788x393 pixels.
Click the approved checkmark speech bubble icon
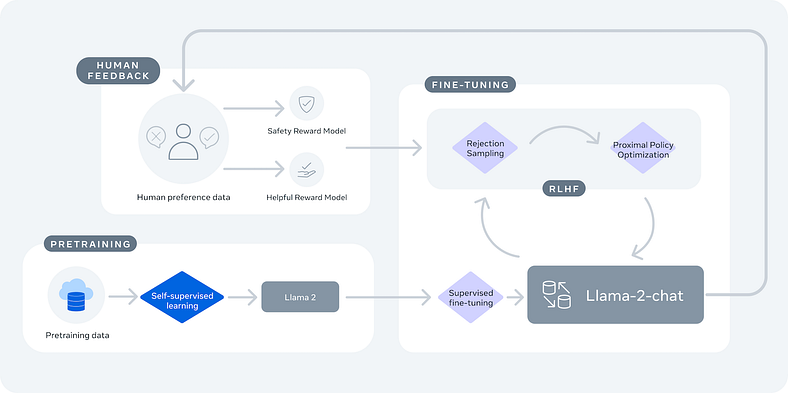209,137
